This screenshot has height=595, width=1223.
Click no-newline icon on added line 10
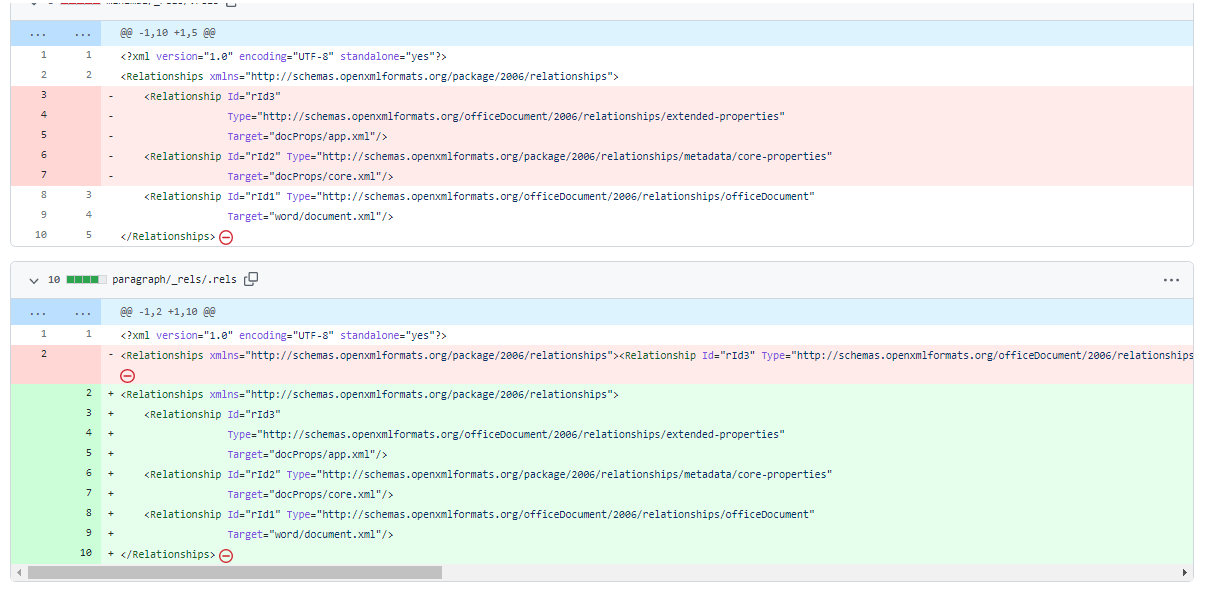pyautogui.click(x=226, y=555)
